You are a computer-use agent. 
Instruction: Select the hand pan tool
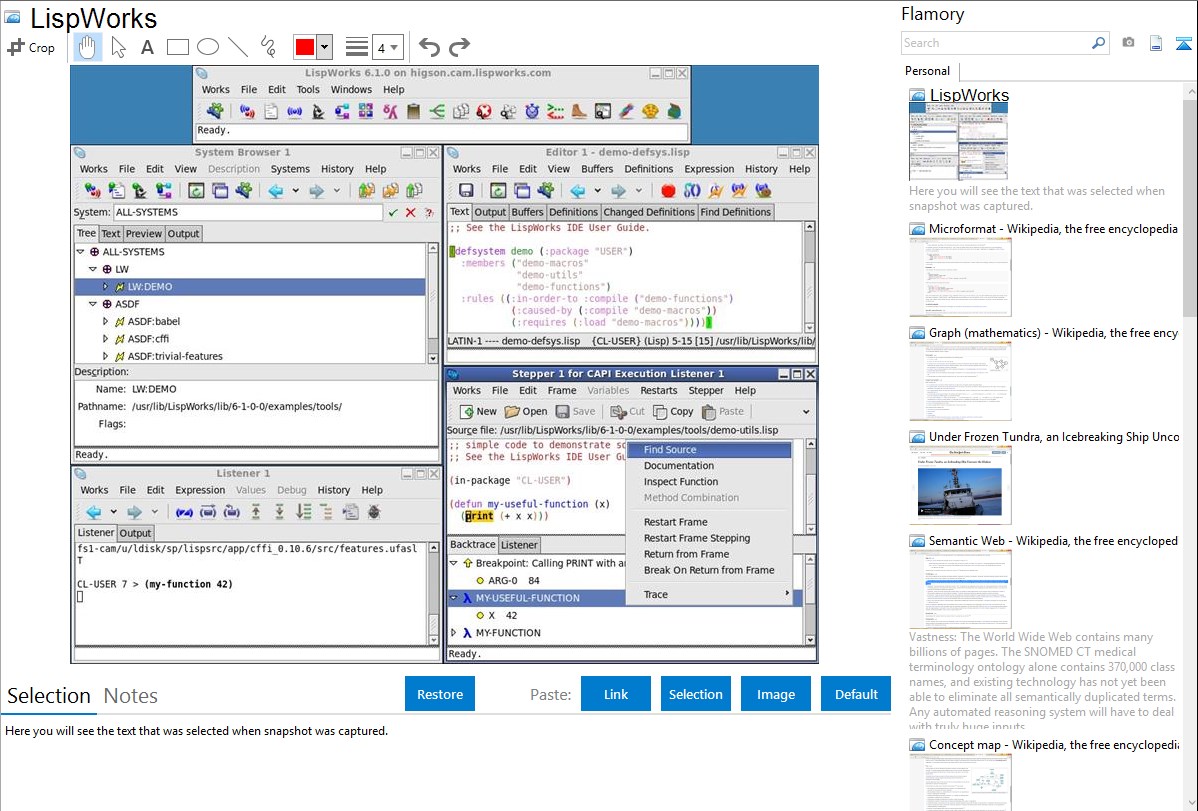click(x=88, y=47)
